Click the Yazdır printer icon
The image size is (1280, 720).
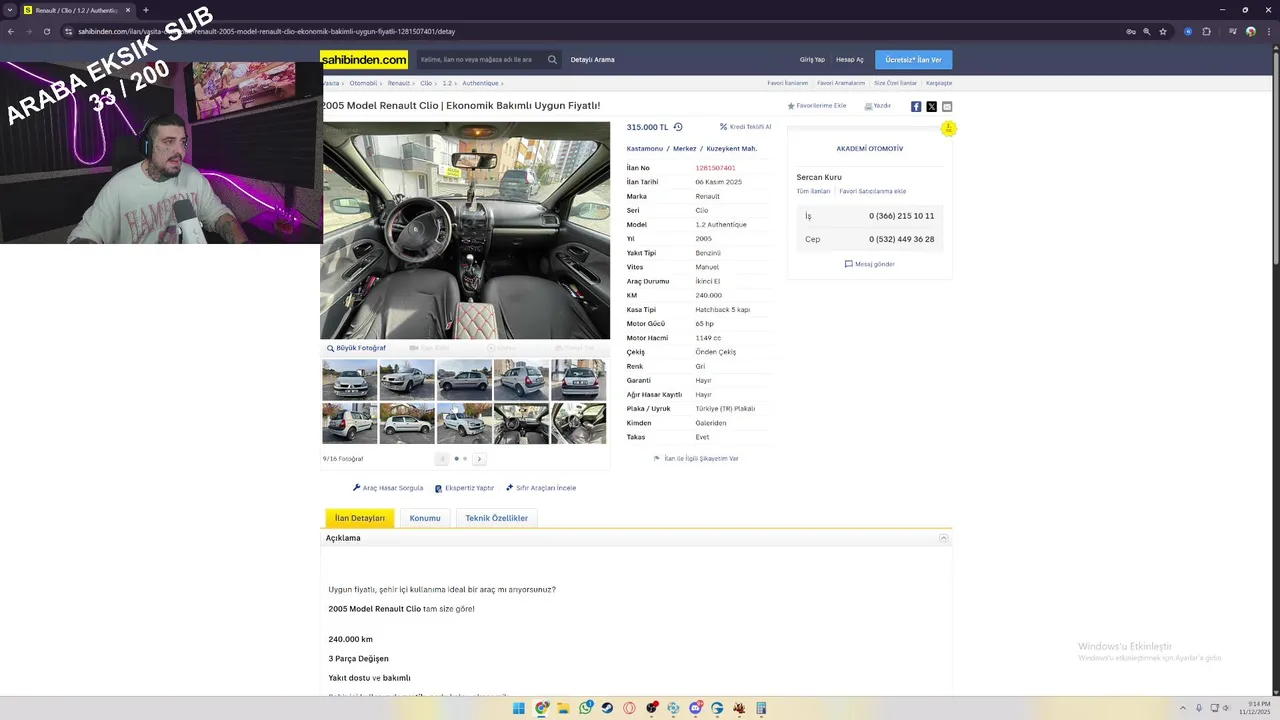point(868,106)
